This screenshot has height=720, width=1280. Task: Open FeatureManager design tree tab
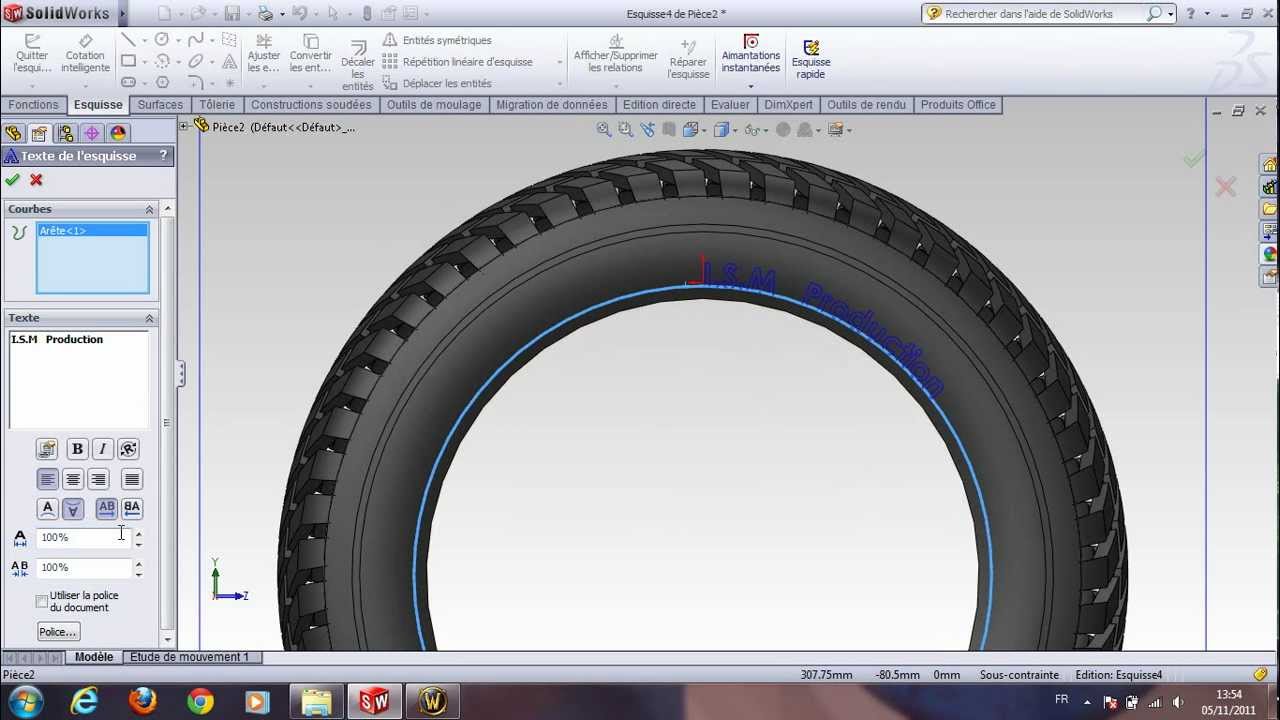click(14, 133)
